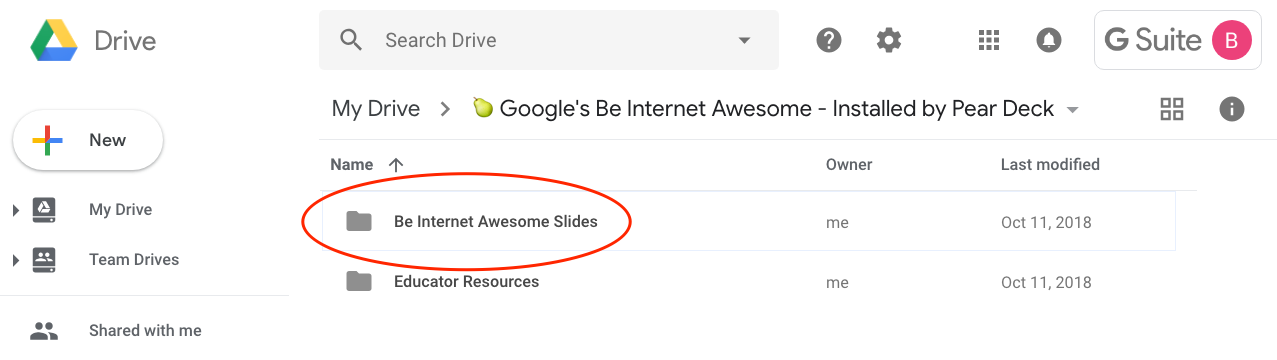Go to My Drive in the breadcrumb
Screen dimensions: 1277x360
pyautogui.click(x=375, y=109)
